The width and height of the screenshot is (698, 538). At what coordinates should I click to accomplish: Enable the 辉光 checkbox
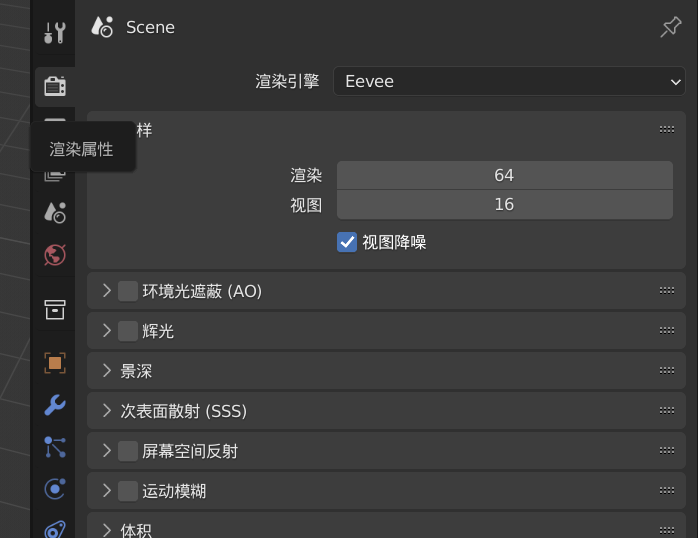pos(128,331)
